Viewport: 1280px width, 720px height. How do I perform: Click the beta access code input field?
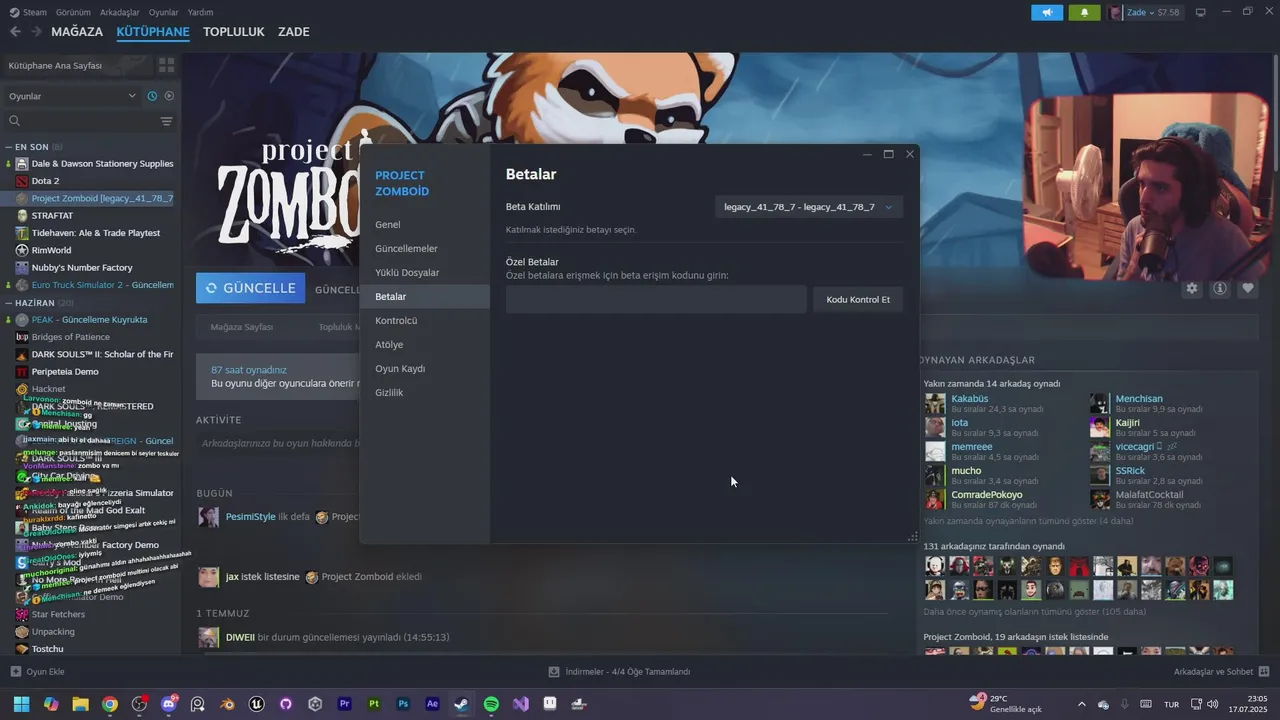tap(656, 299)
